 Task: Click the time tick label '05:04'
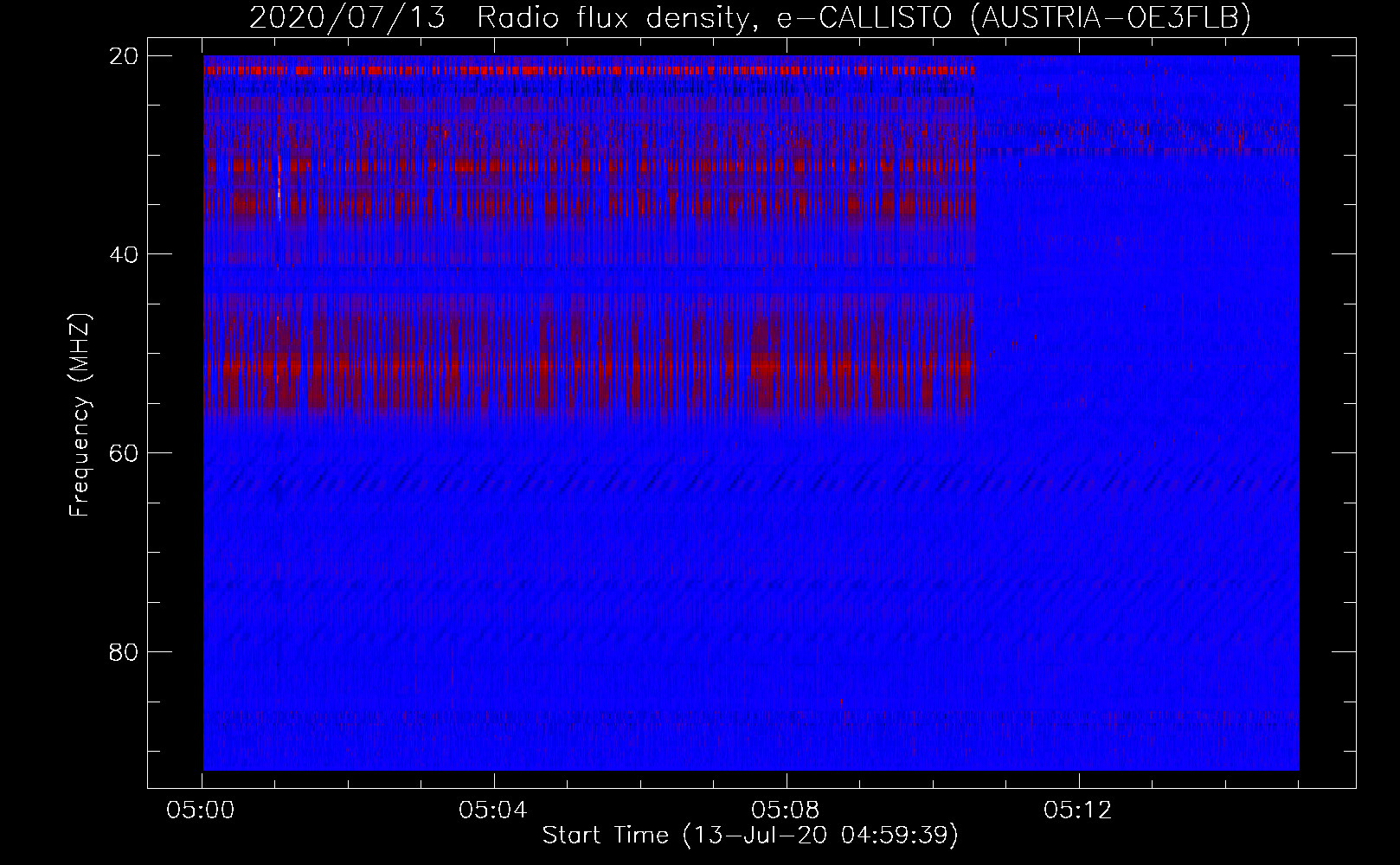493,811
